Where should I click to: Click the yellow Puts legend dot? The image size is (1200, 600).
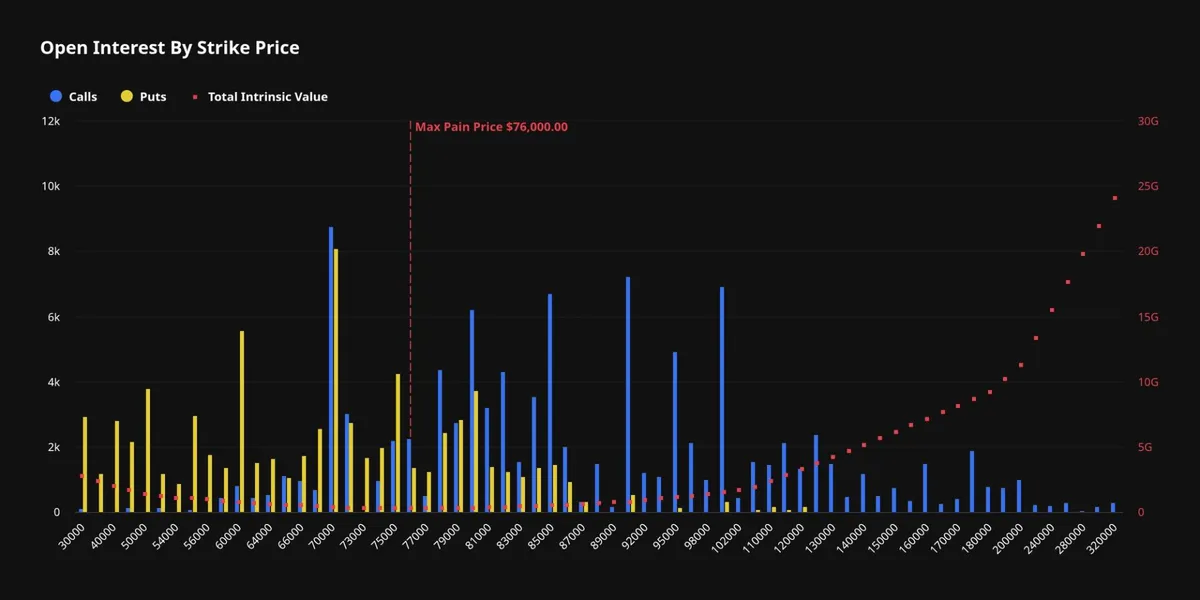click(127, 97)
